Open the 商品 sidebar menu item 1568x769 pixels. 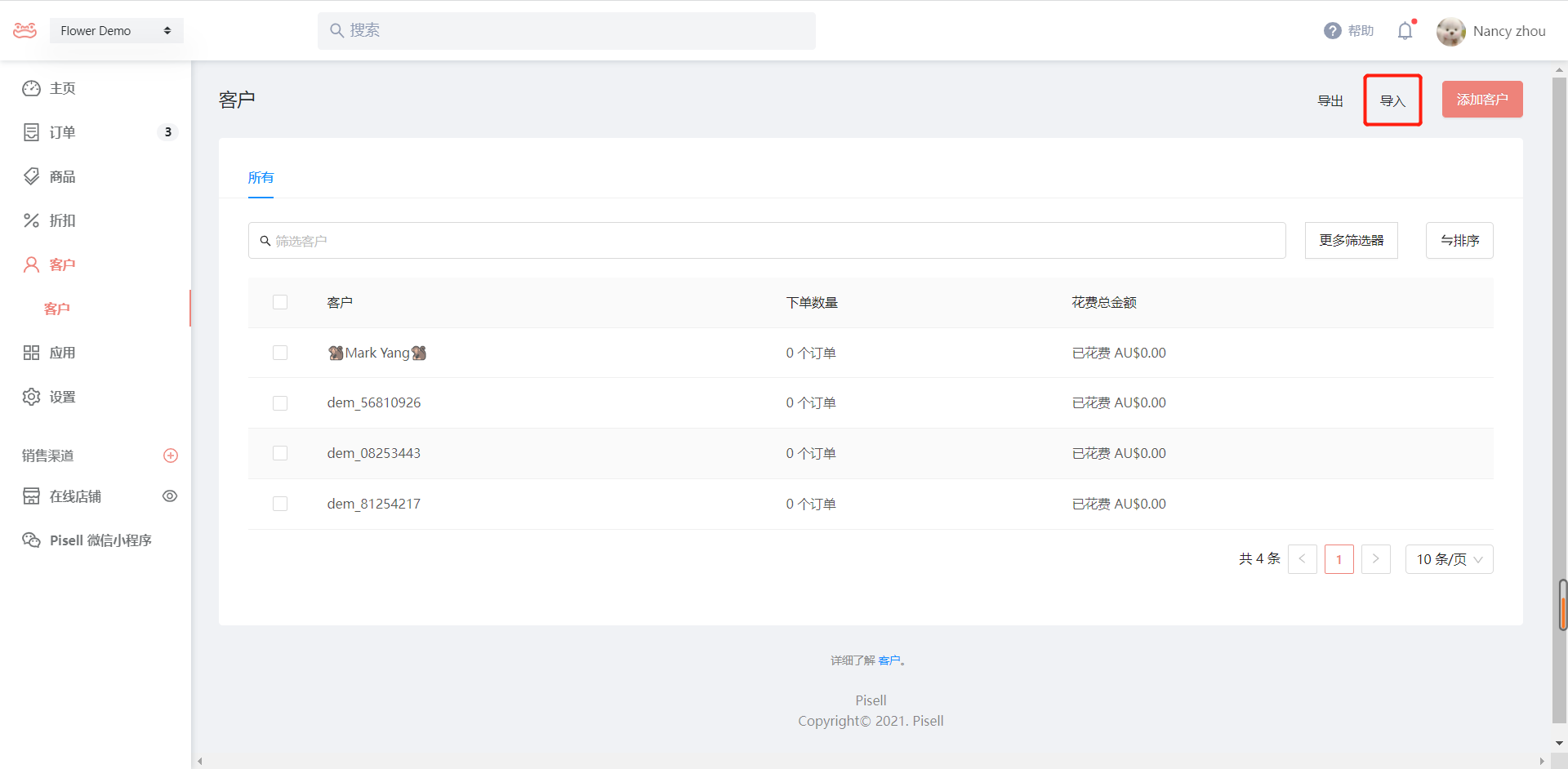point(96,176)
